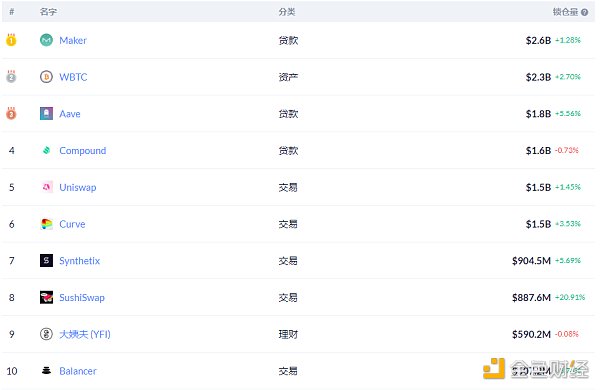Sort by the 名字 column header

point(48,12)
